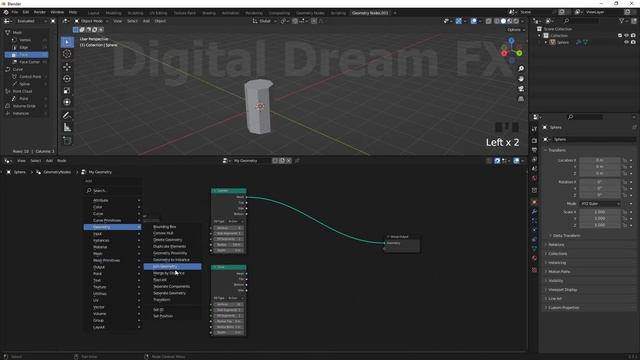Activate the 3D Cursor tool
The image size is (640, 360).
(x=67, y=54)
